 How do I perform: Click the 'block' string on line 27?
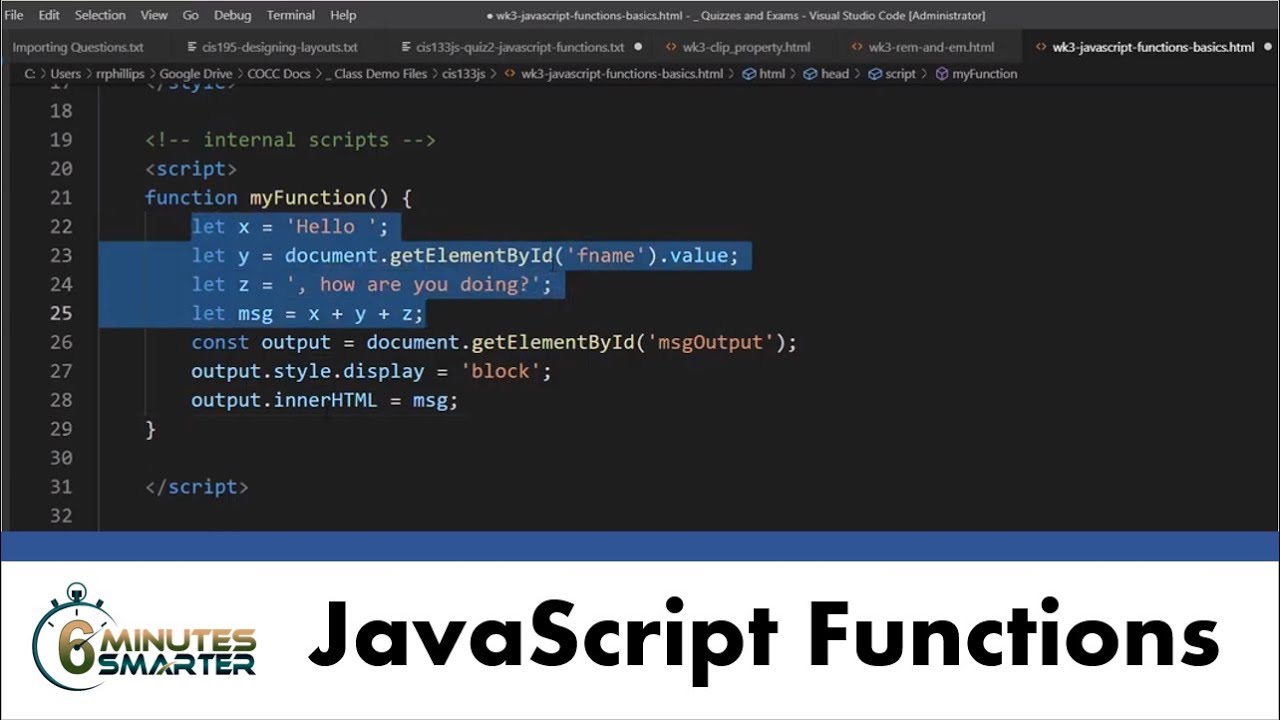pos(500,371)
